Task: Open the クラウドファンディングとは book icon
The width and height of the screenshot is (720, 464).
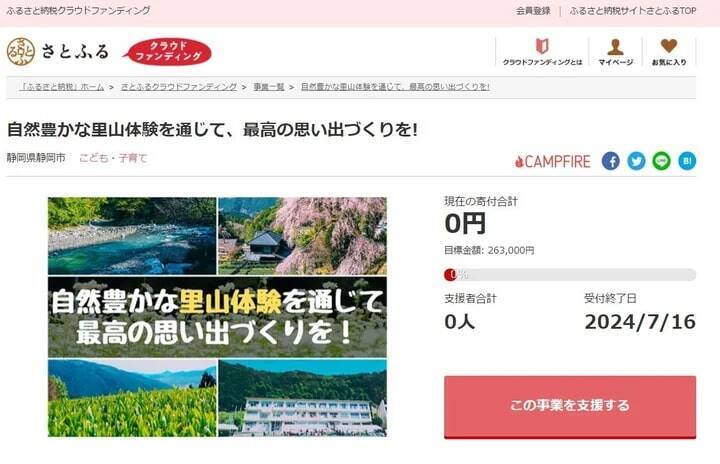Action: pyautogui.click(x=542, y=46)
